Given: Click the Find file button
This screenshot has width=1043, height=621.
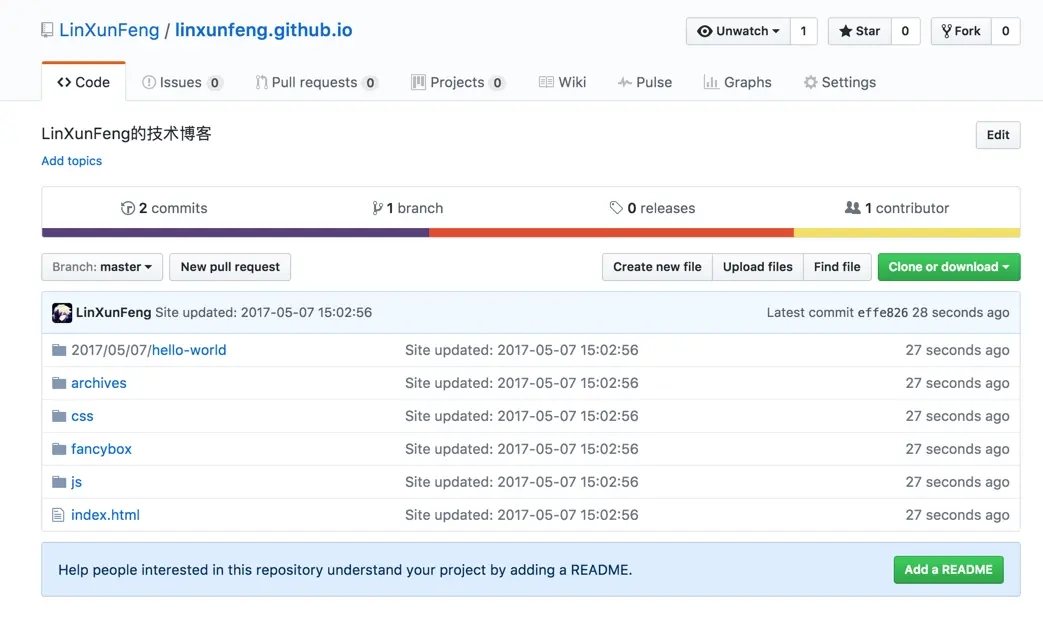Looking at the screenshot, I should click(837, 267).
